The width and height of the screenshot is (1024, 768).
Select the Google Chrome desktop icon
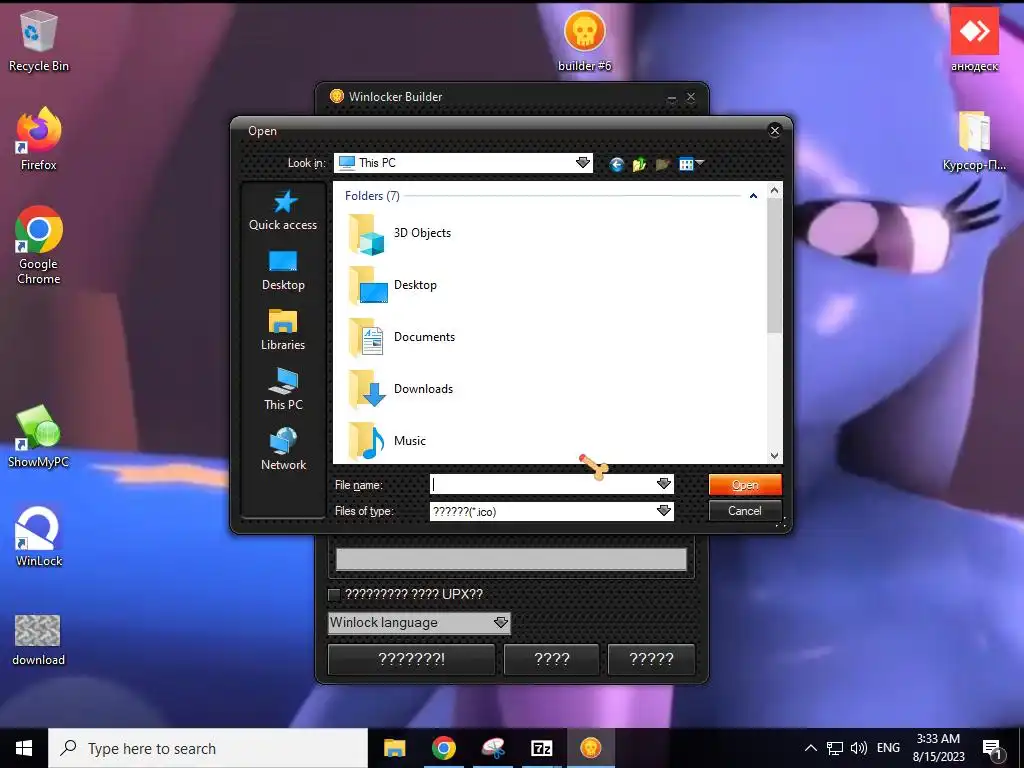[x=39, y=246]
